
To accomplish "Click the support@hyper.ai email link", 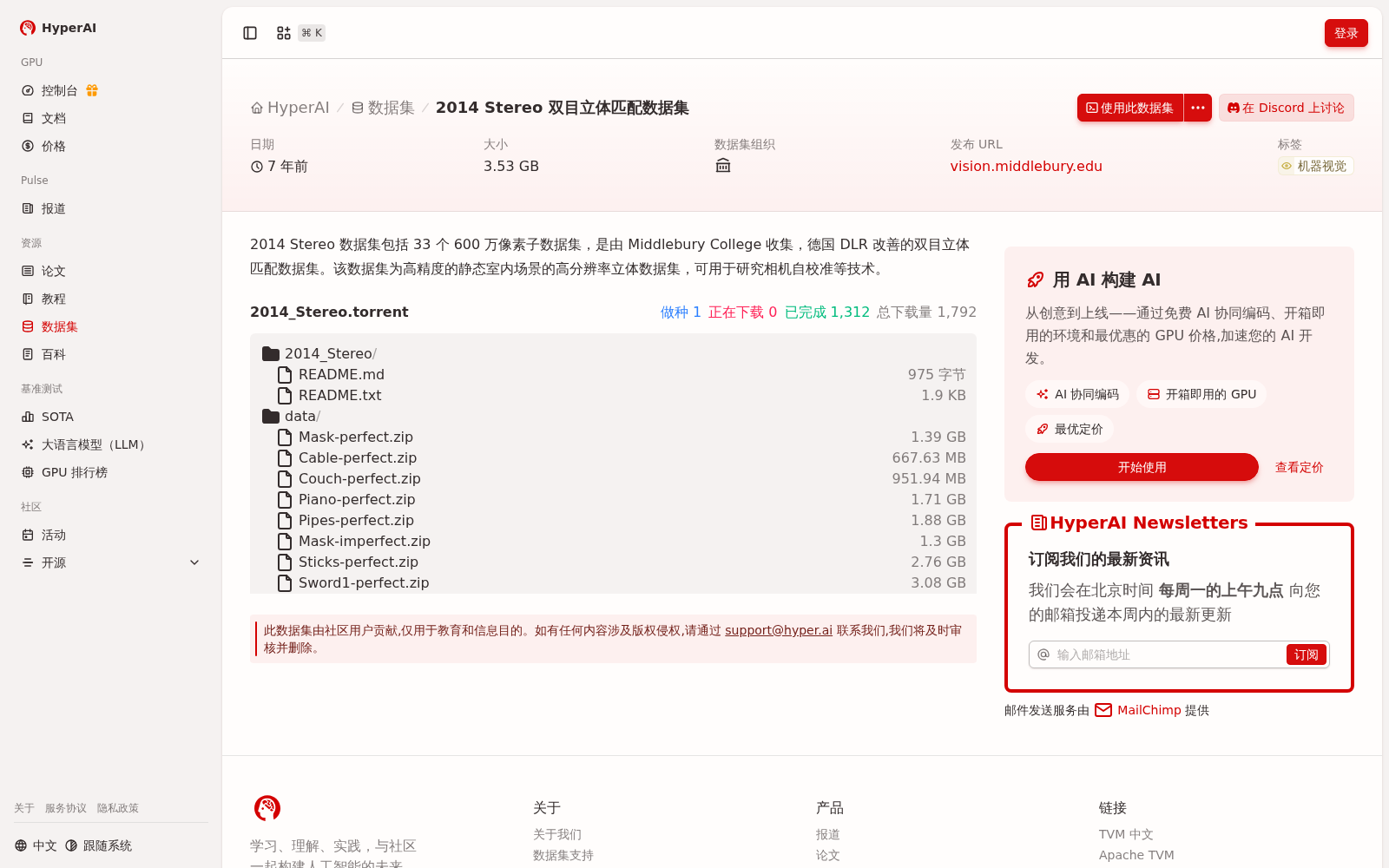I will (x=779, y=630).
